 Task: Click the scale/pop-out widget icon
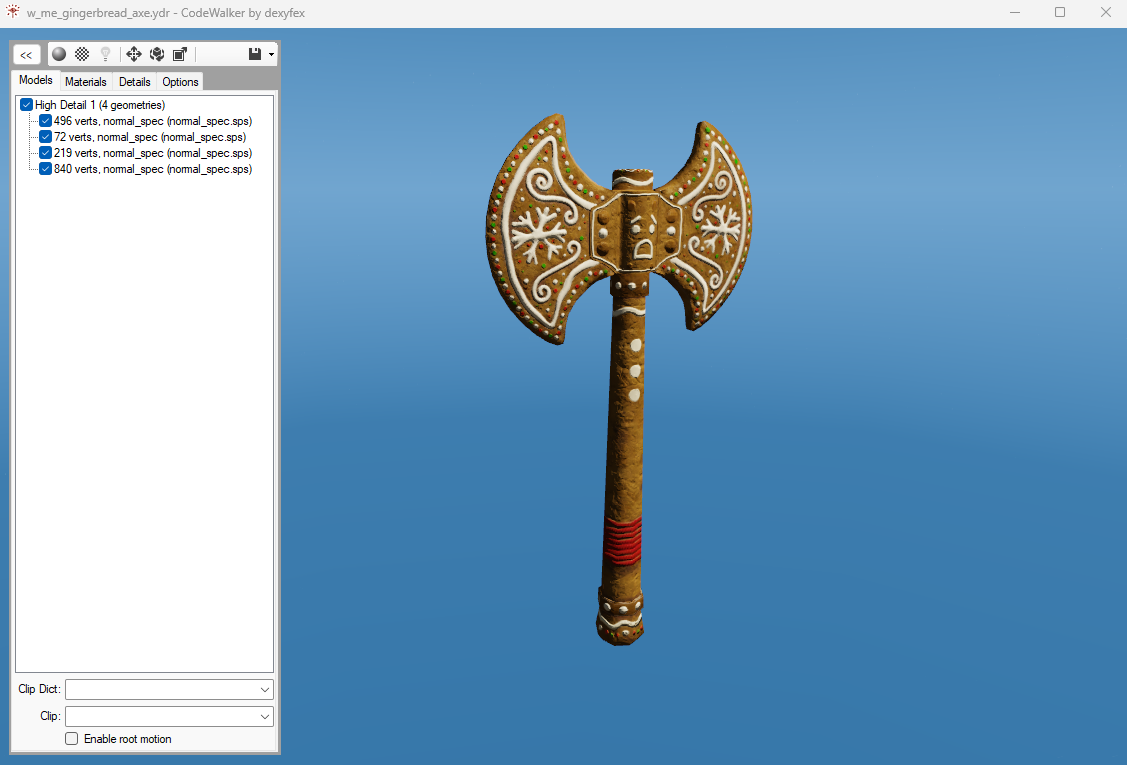[181, 54]
